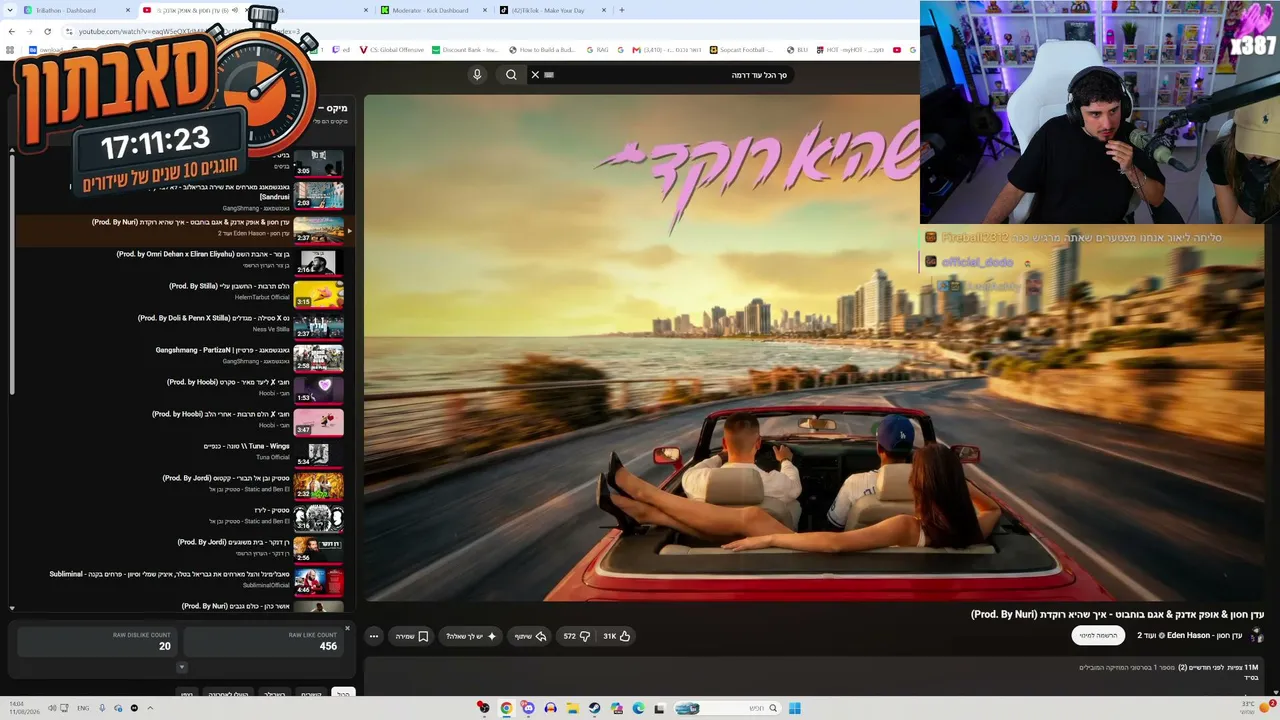The height and width of the screenshot is (720, 1280).
Task: Open the How to Build a Bud... bookmark
Action: pyautogui.click(x=542, y=50)
